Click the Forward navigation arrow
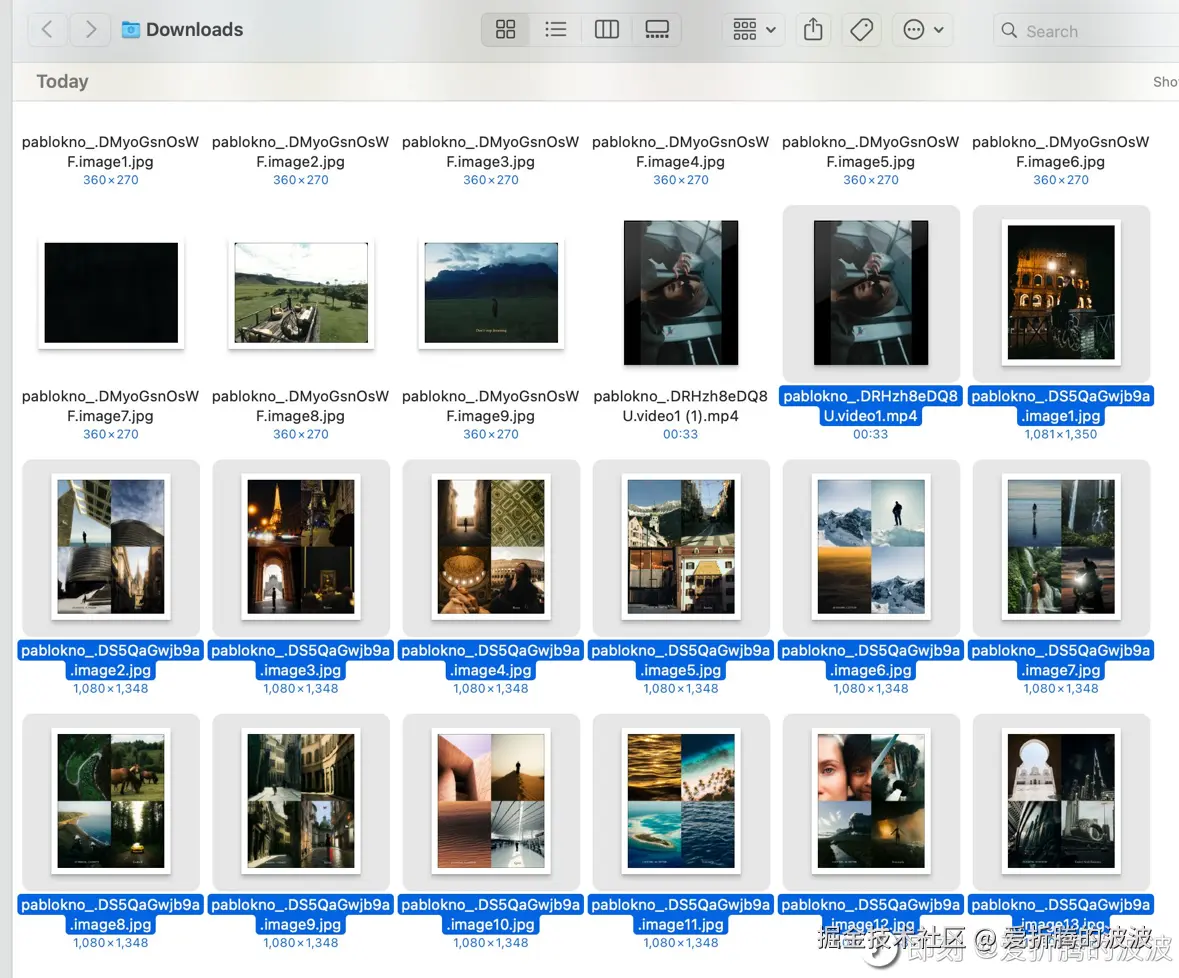This screenshot has height=978, width=1179. 91,30
